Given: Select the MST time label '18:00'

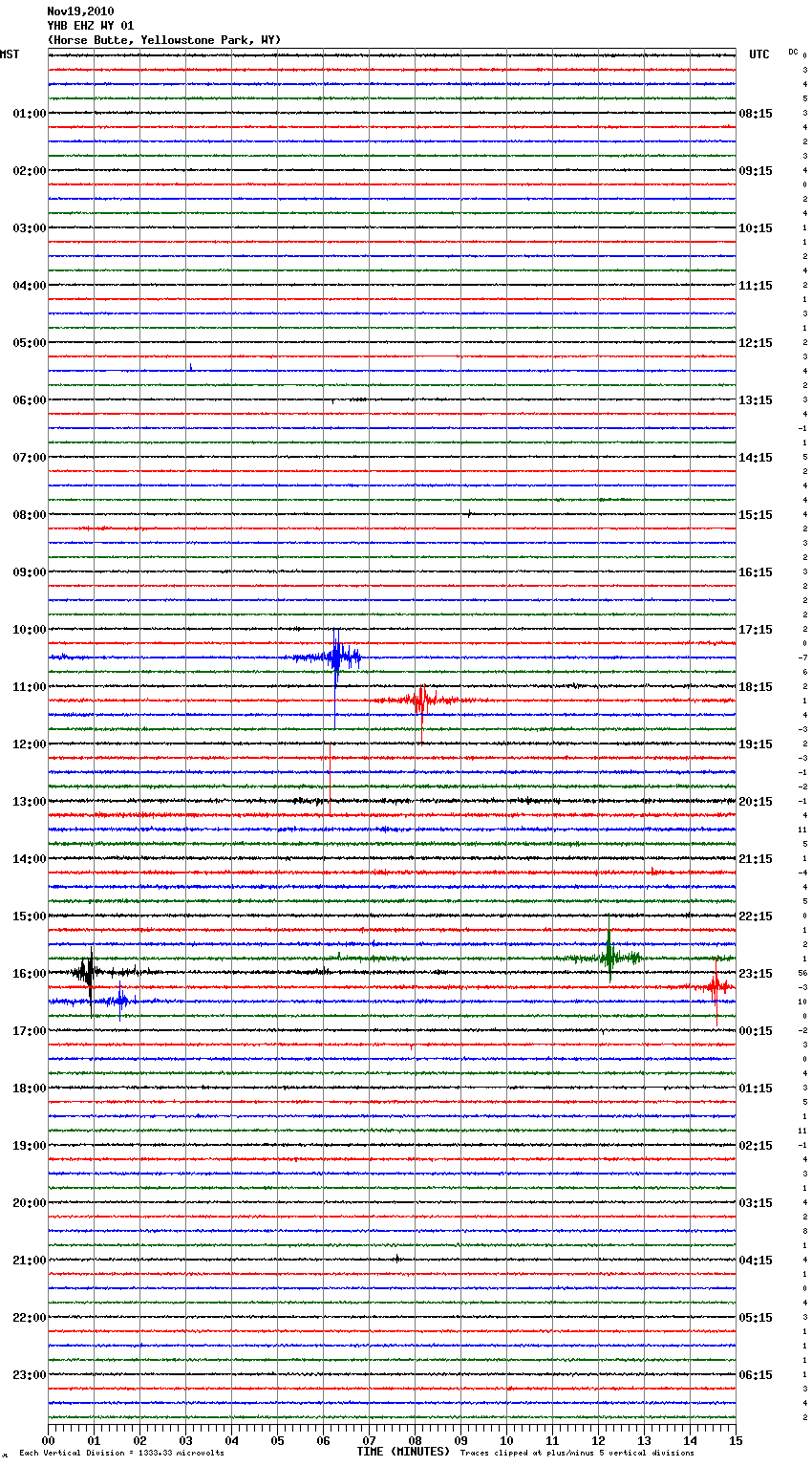Looking at the screenshot, I should 30,1089.
